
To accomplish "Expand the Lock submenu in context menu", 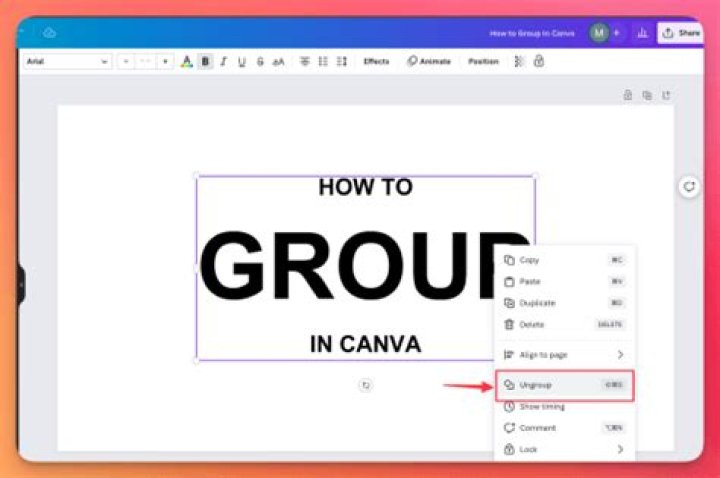I will (x=564, y=450).
